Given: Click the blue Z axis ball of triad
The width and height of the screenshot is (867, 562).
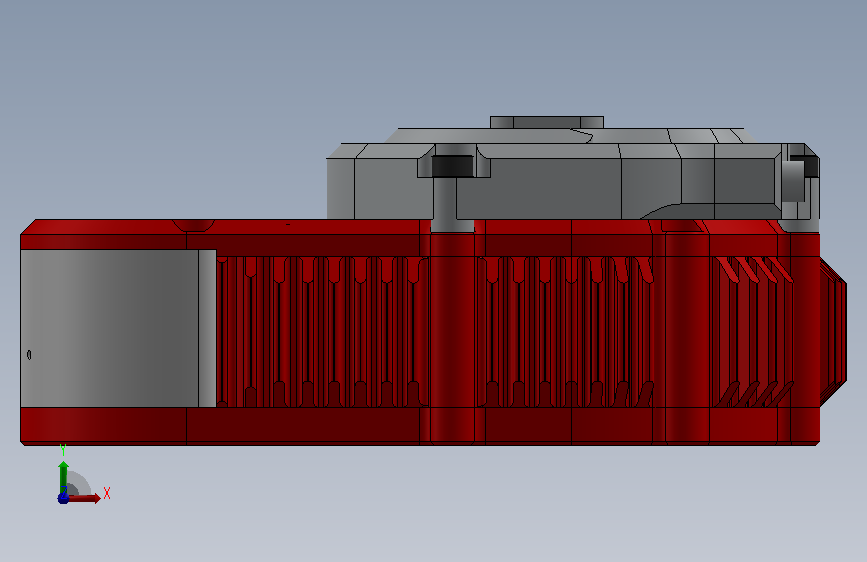Looking at the screenshot, I should pyautogui.click(x=63, y=498).
